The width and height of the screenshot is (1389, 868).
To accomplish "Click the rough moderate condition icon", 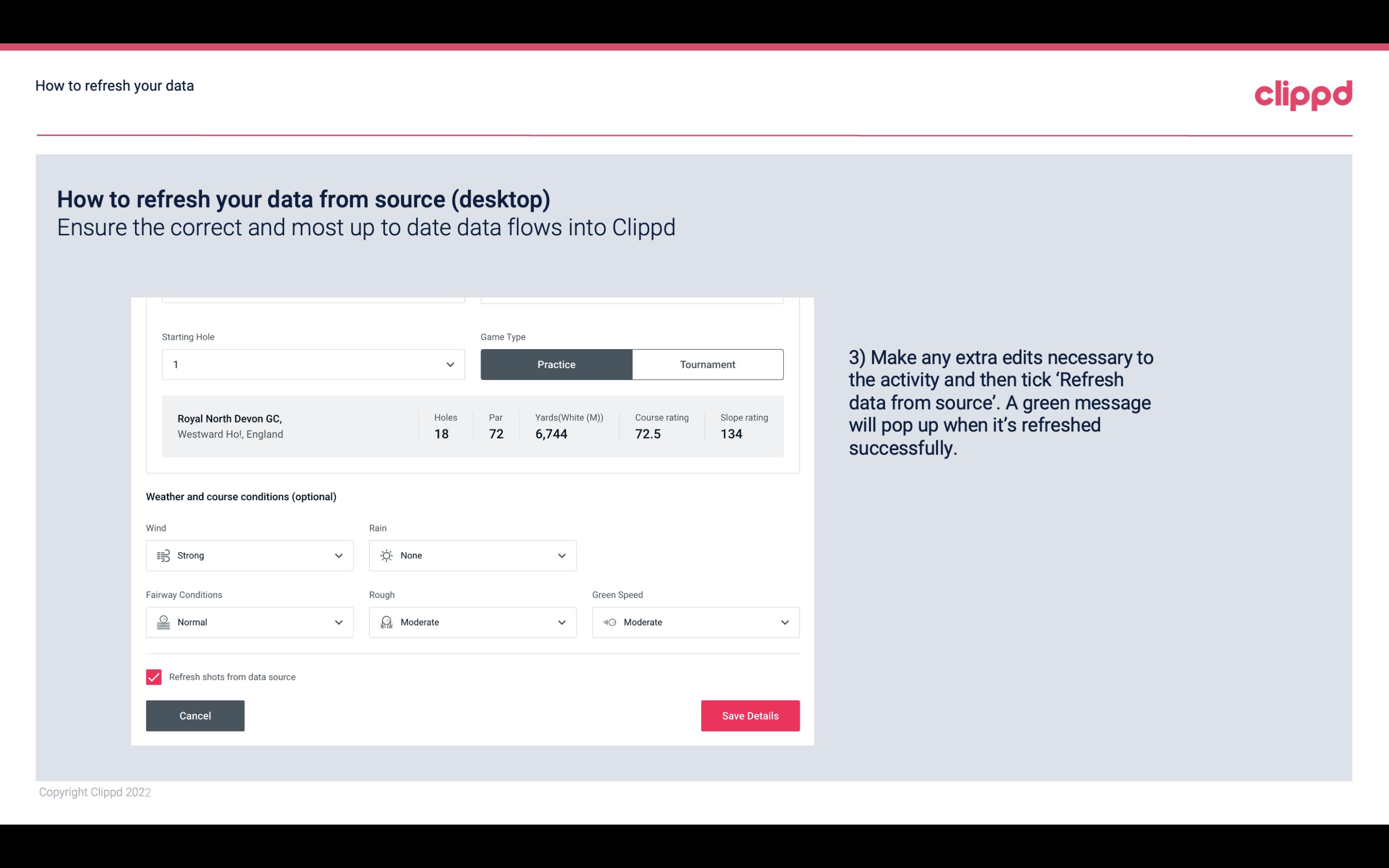I will click(x=386, y=622).
